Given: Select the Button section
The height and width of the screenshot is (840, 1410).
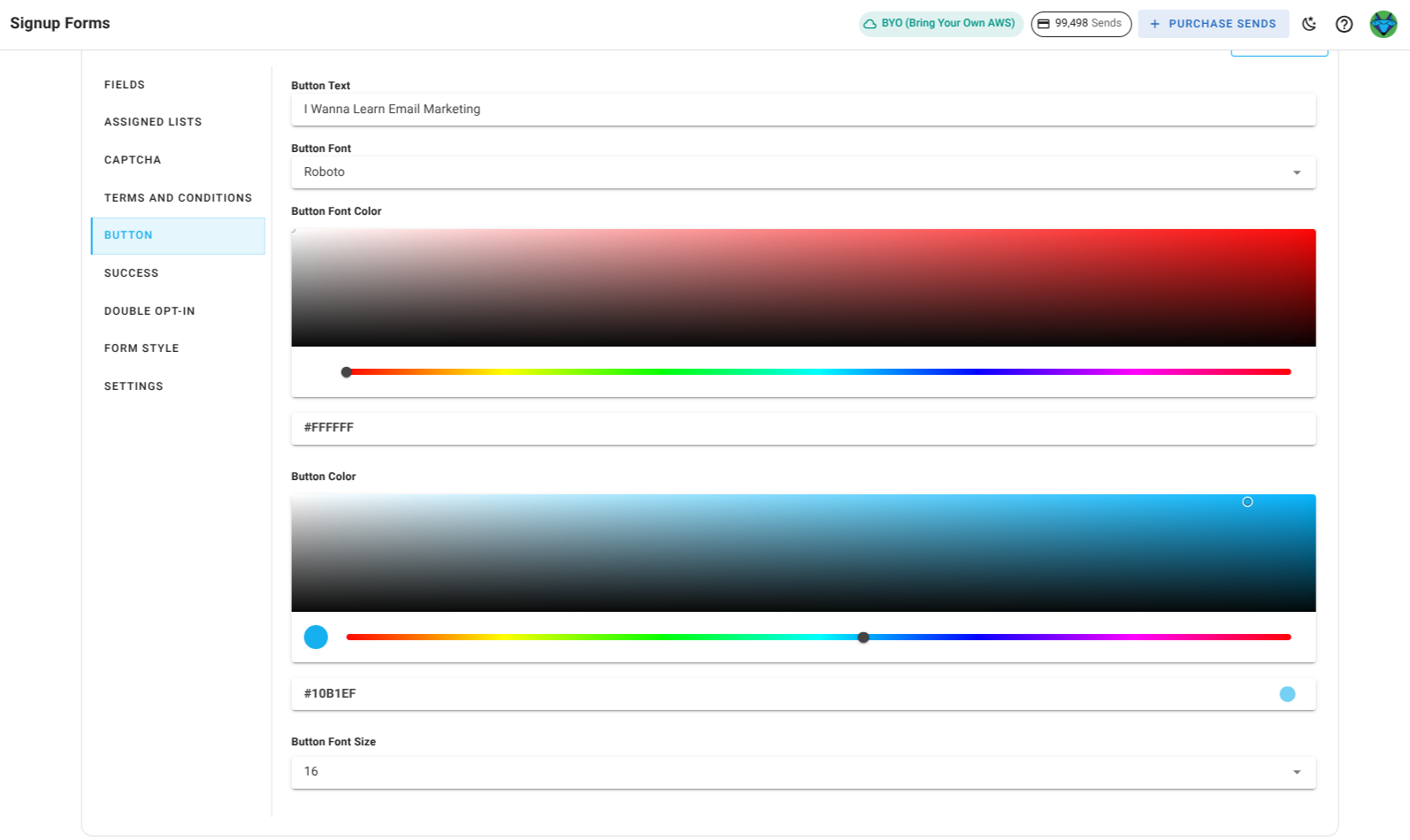Looking at the screenshot, I should click(x=178, y=235).
